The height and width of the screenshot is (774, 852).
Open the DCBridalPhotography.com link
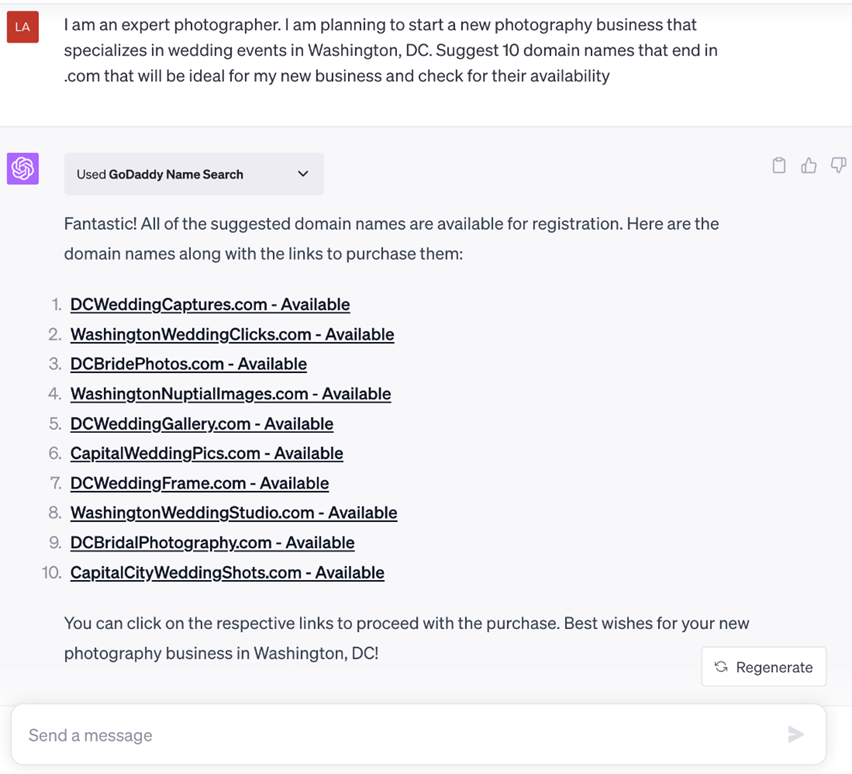click(x=212, y=543)
